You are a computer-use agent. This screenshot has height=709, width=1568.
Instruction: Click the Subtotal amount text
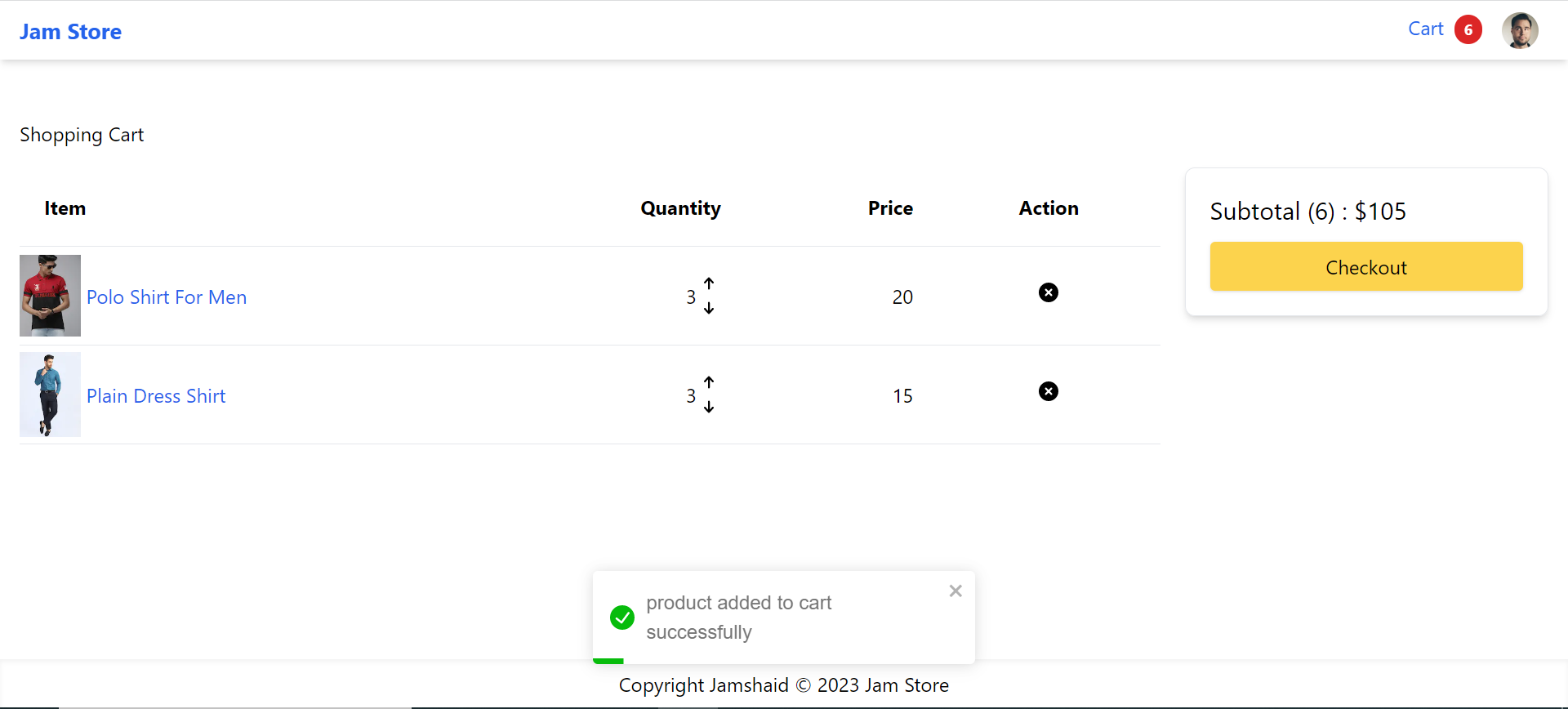(x=1307, y=212)
